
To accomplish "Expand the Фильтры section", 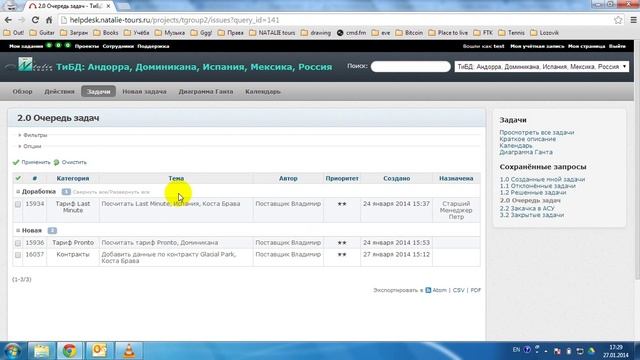I will coord(33,135).
